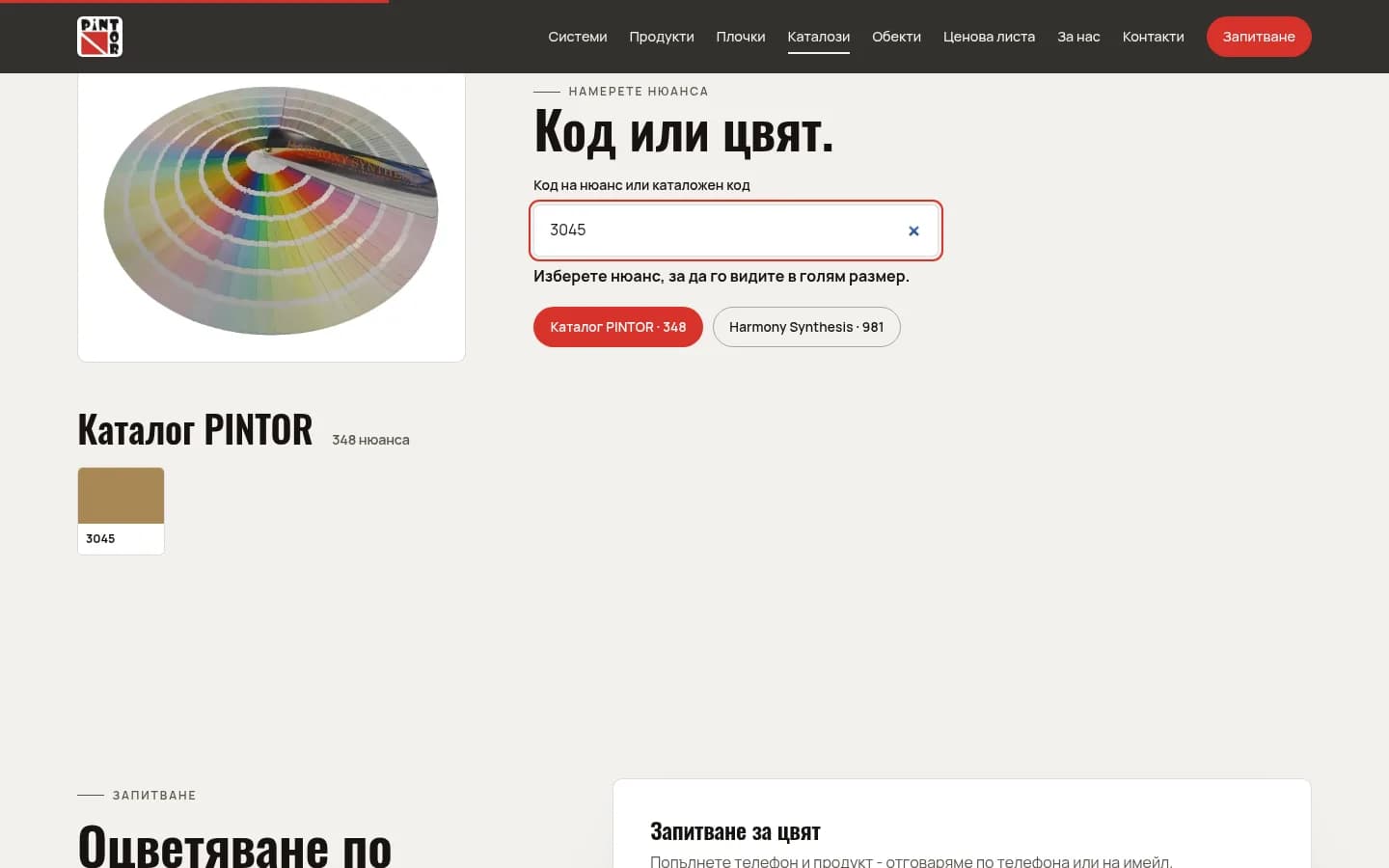Open the Контакти page
Viewport: 1389px width, 868px height.
[1153, 37]
